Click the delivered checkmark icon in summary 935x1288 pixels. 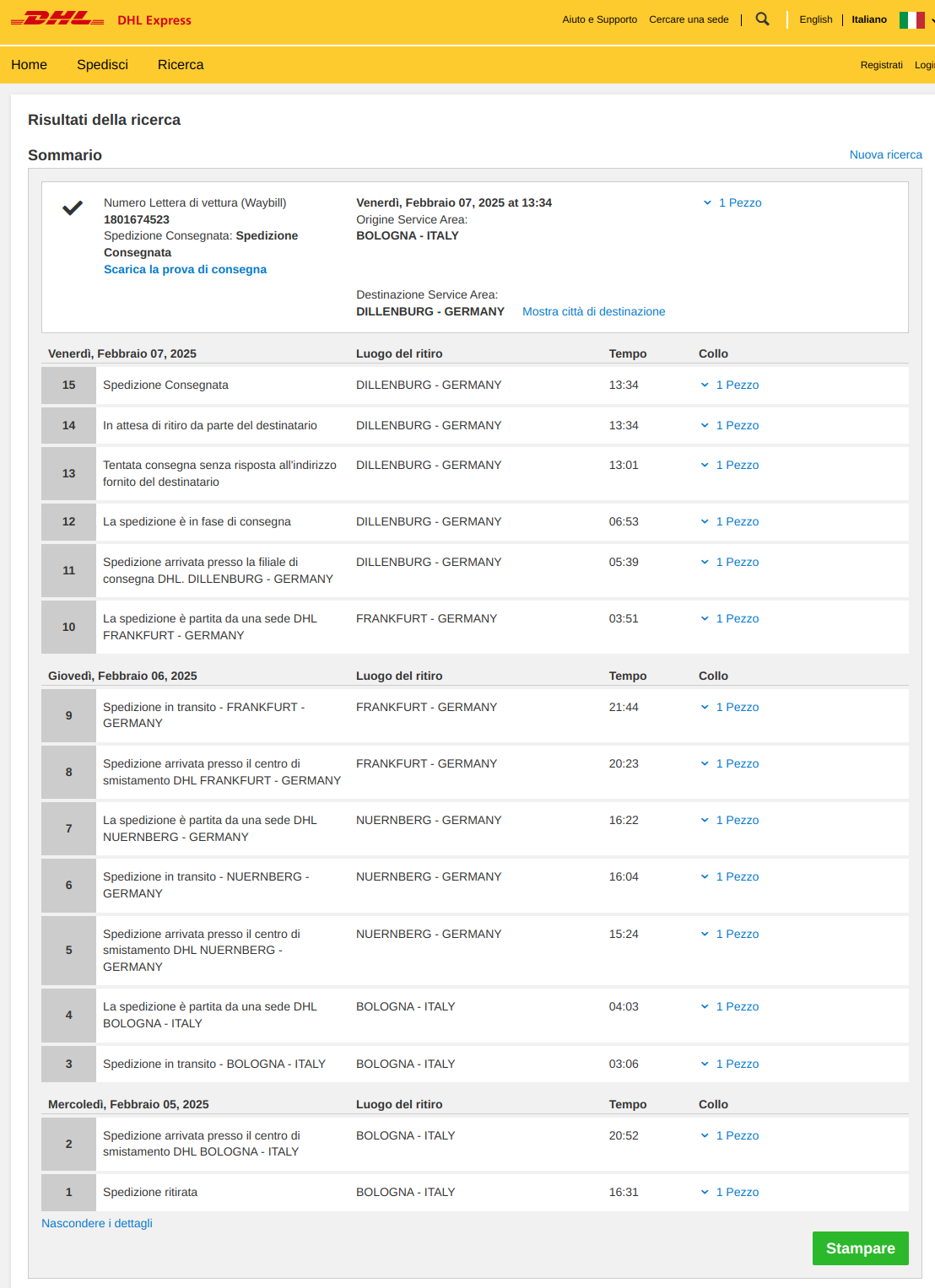point(73,207)
